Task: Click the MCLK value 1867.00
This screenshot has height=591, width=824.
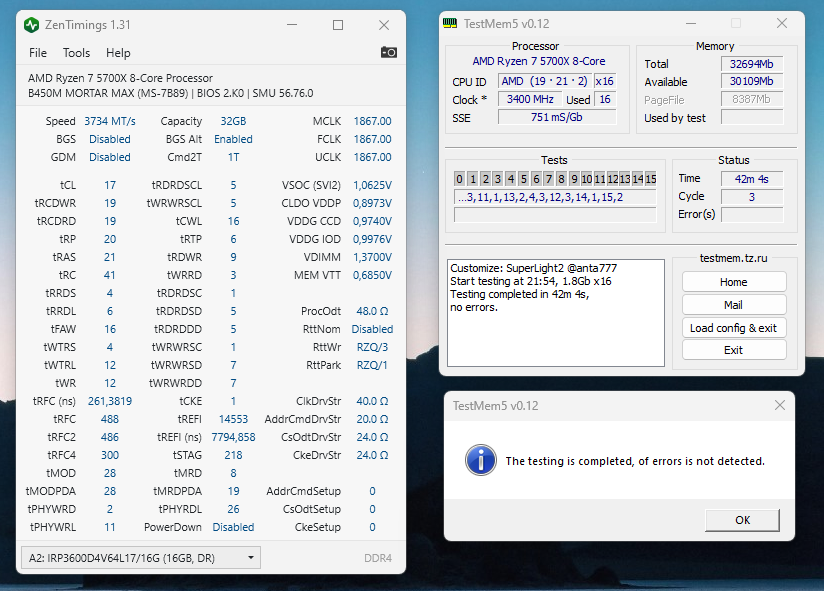Action: click(x=372, y=121)
